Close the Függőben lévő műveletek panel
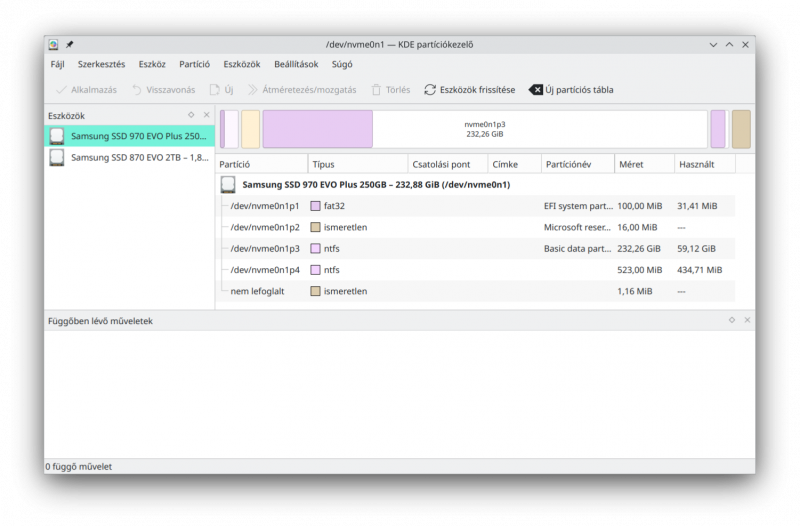Image resolution: width=800 pixels, height=526 pixels. pyautogui.click(x=747, y=320)
